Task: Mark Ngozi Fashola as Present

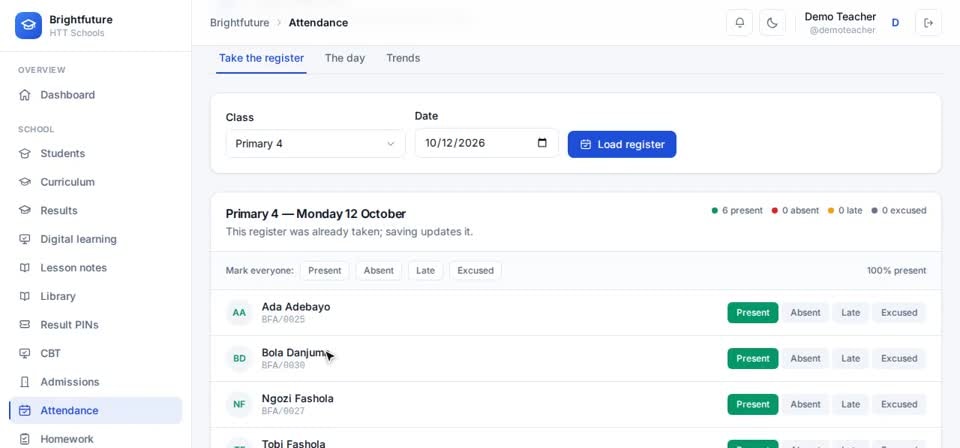Action: (x=752, y=405)
